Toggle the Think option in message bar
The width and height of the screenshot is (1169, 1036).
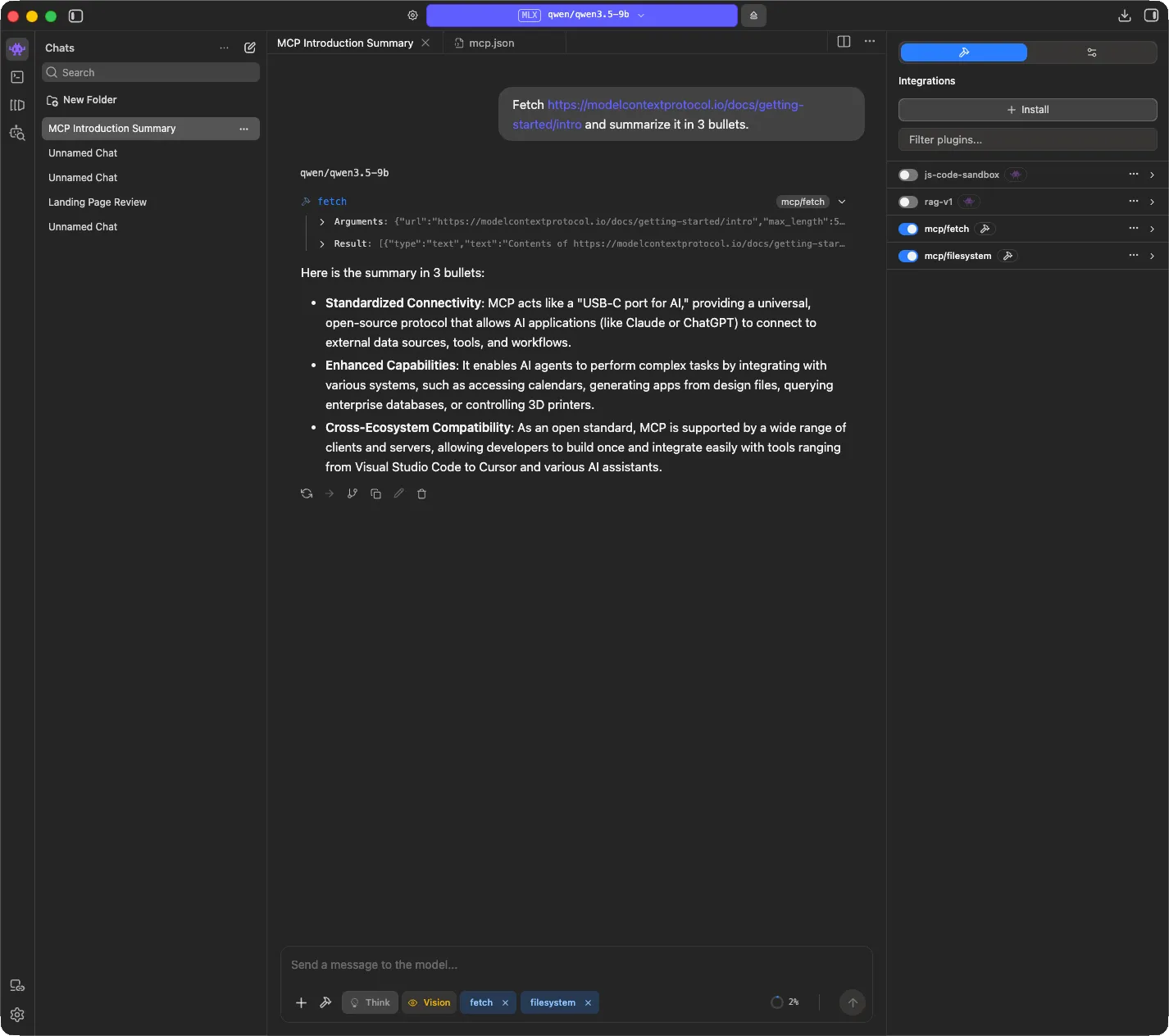[x=370, y=1002]
